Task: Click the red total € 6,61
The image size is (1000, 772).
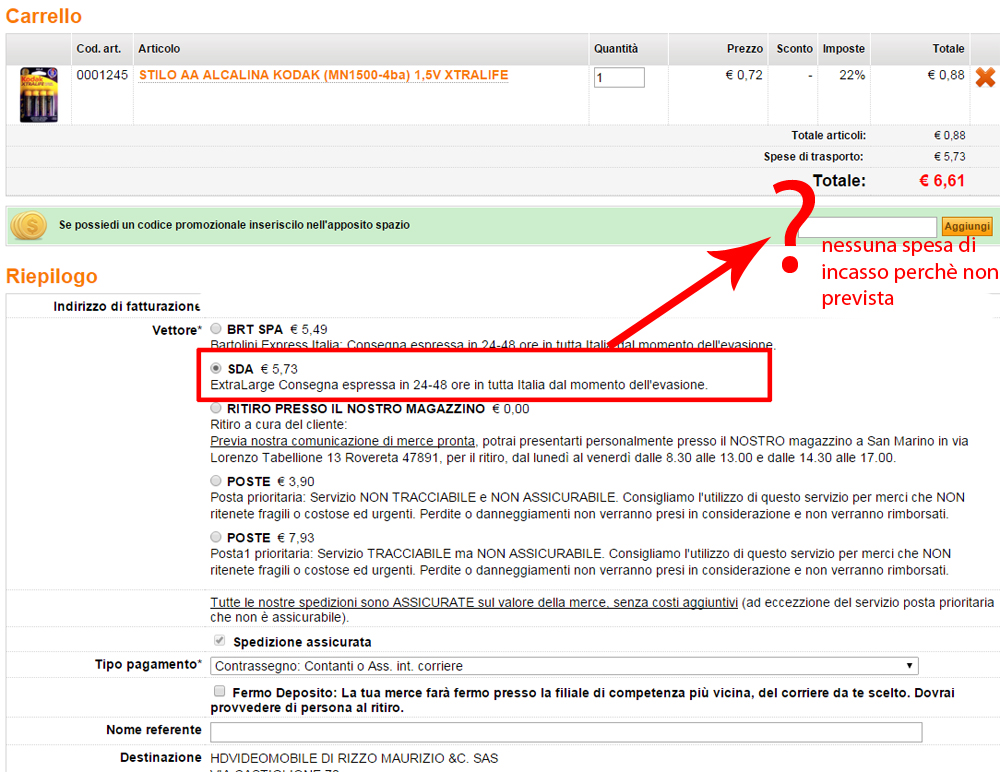Action: (x=941, y=181)
